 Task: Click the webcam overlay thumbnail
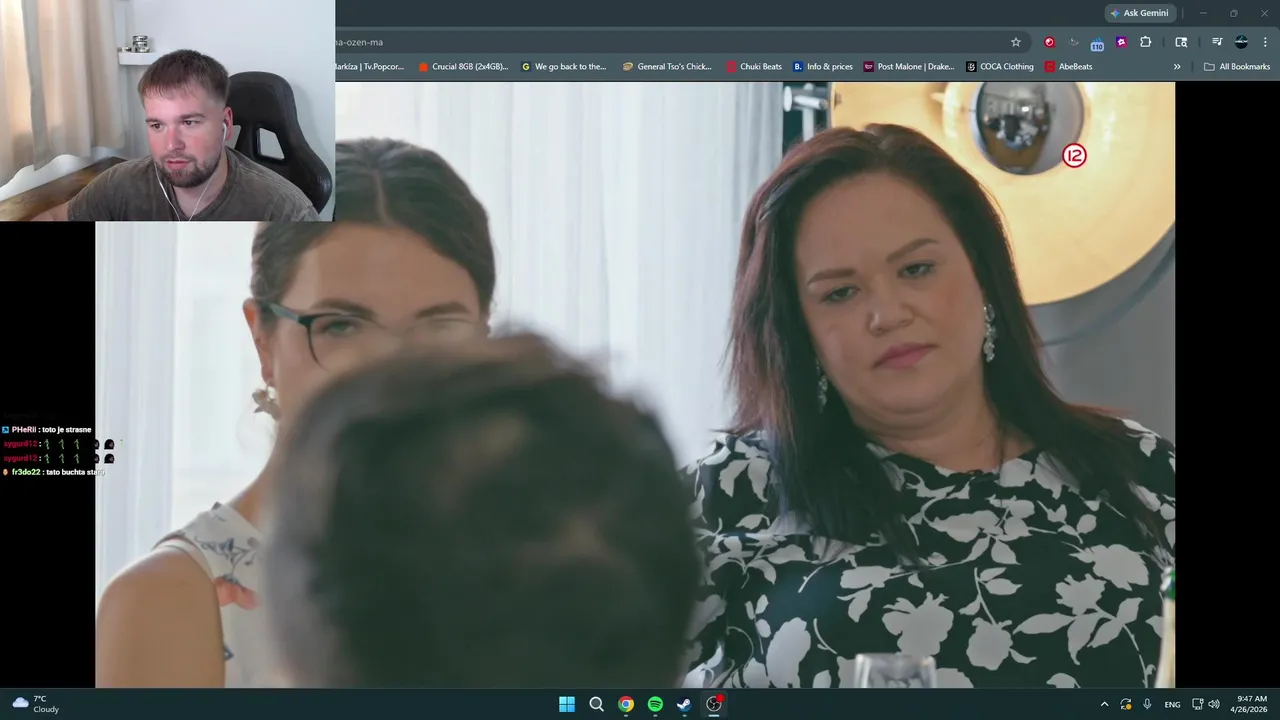[x=167, y=110]
